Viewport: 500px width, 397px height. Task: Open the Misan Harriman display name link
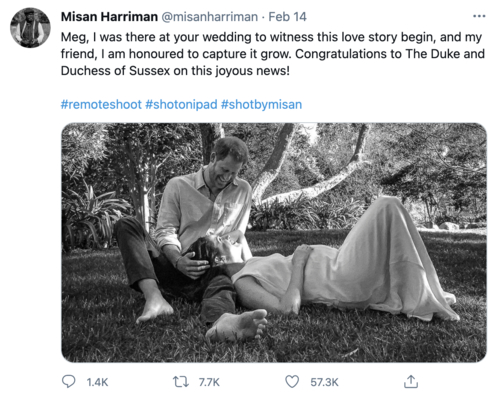[x=109, y=17]
